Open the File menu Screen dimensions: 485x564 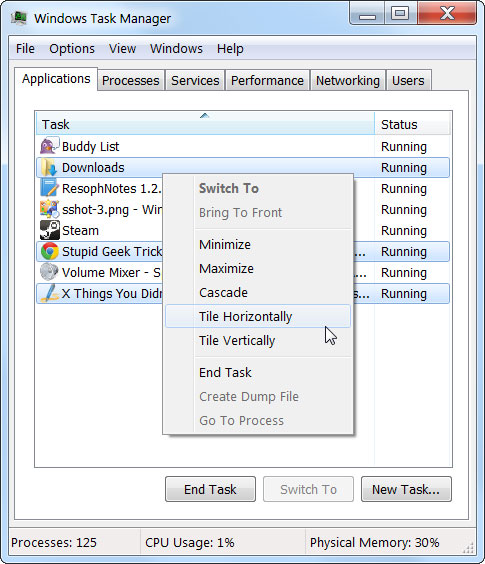click(x=25, y=49)
